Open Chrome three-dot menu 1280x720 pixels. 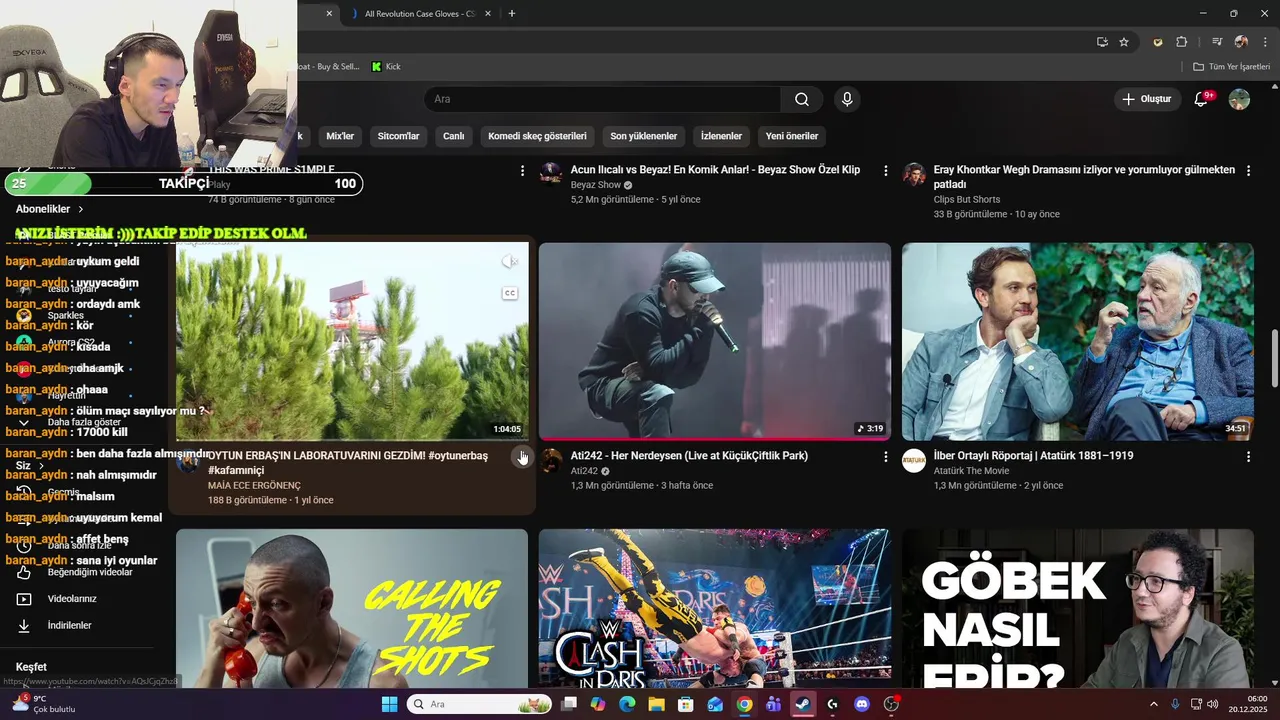pos(1265,42)
